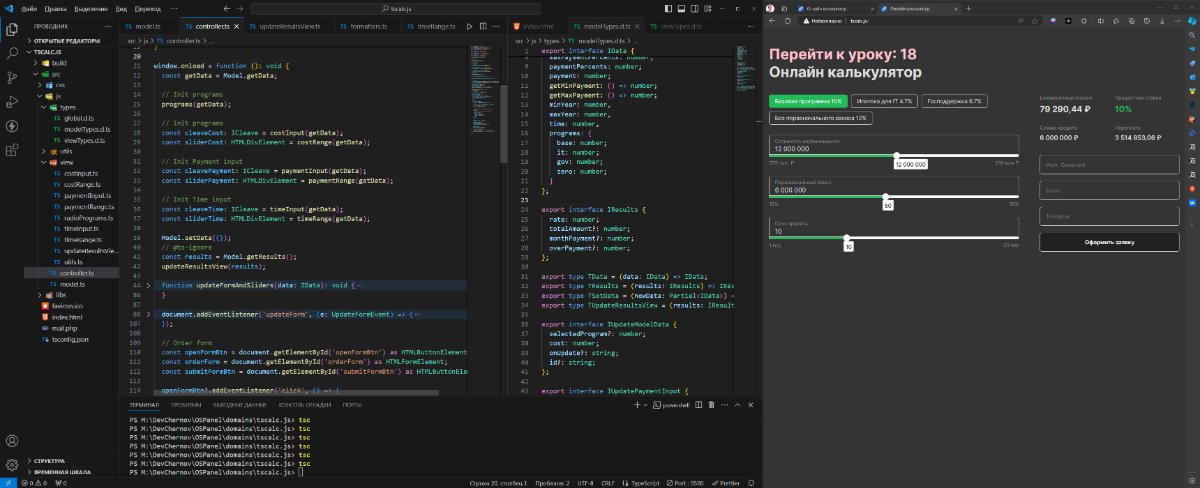This screenshot has height=488, width=1200.
Task: Switch to the updateResultsView.ts editor tab
Action: pyautogui.click(x=287, y=25)
